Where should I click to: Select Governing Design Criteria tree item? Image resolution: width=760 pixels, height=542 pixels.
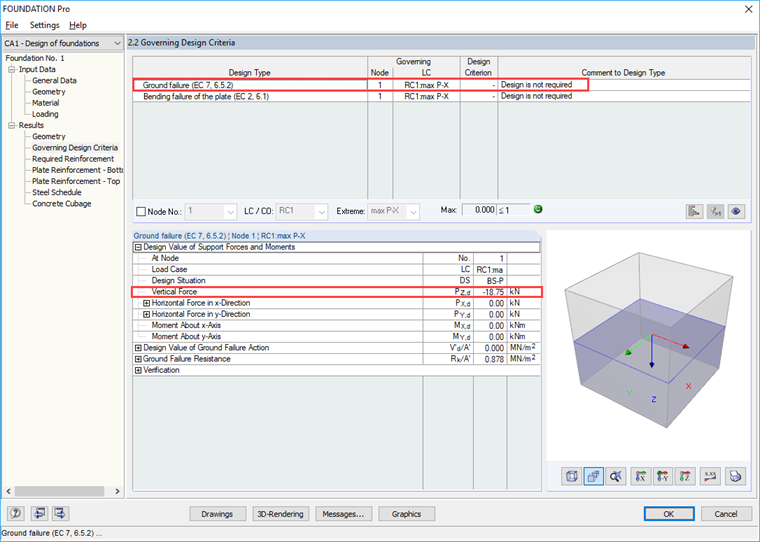(75, 147)
